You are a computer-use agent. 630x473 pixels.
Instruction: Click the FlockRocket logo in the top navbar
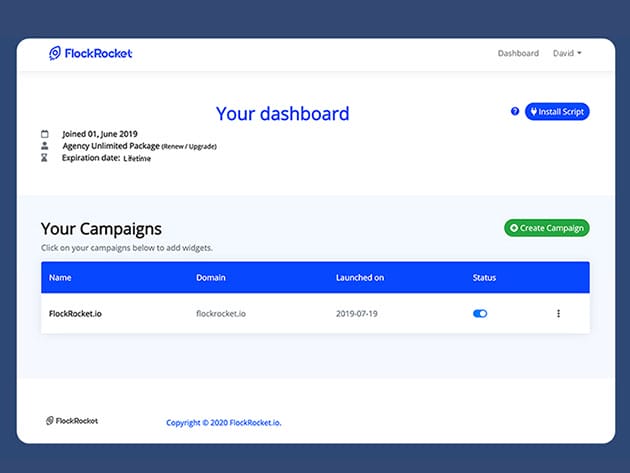click(90, 53)
